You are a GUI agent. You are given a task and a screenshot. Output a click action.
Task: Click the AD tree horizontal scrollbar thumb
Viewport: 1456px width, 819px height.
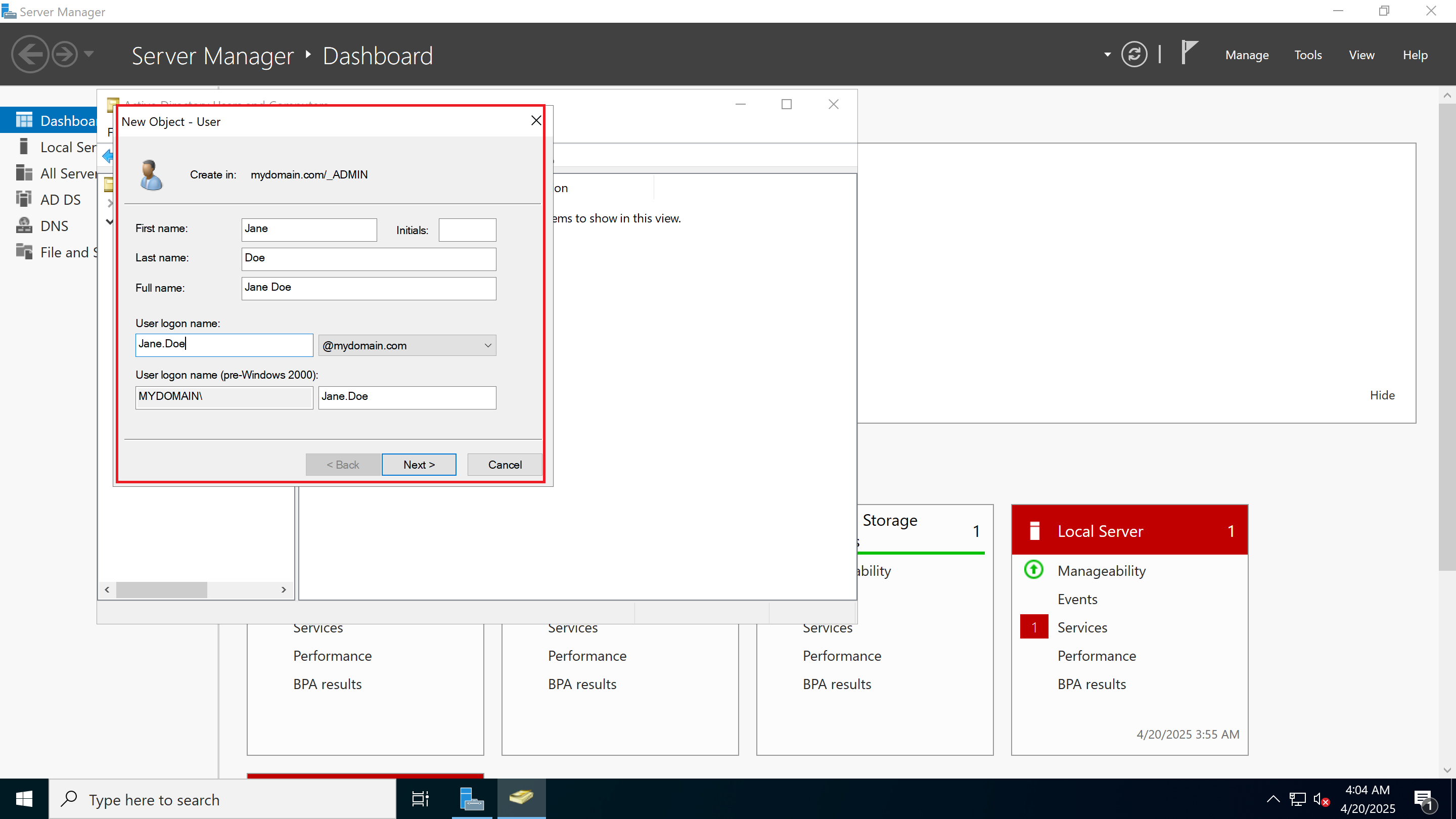162,589
